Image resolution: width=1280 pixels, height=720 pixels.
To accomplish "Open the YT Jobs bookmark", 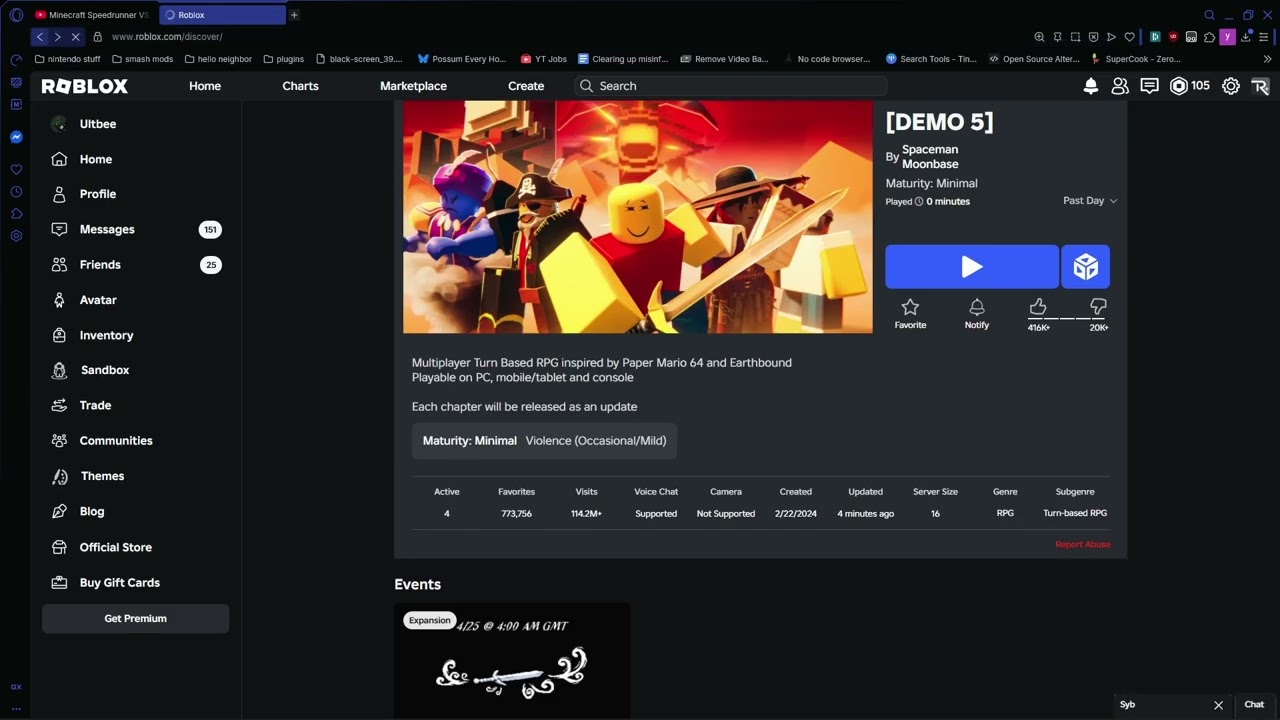I will [x=543, y=59].
